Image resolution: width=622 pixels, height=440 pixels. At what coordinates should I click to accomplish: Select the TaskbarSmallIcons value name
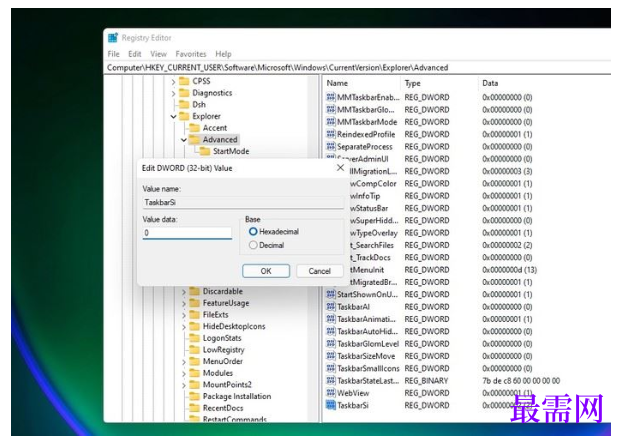click(368, 368)
